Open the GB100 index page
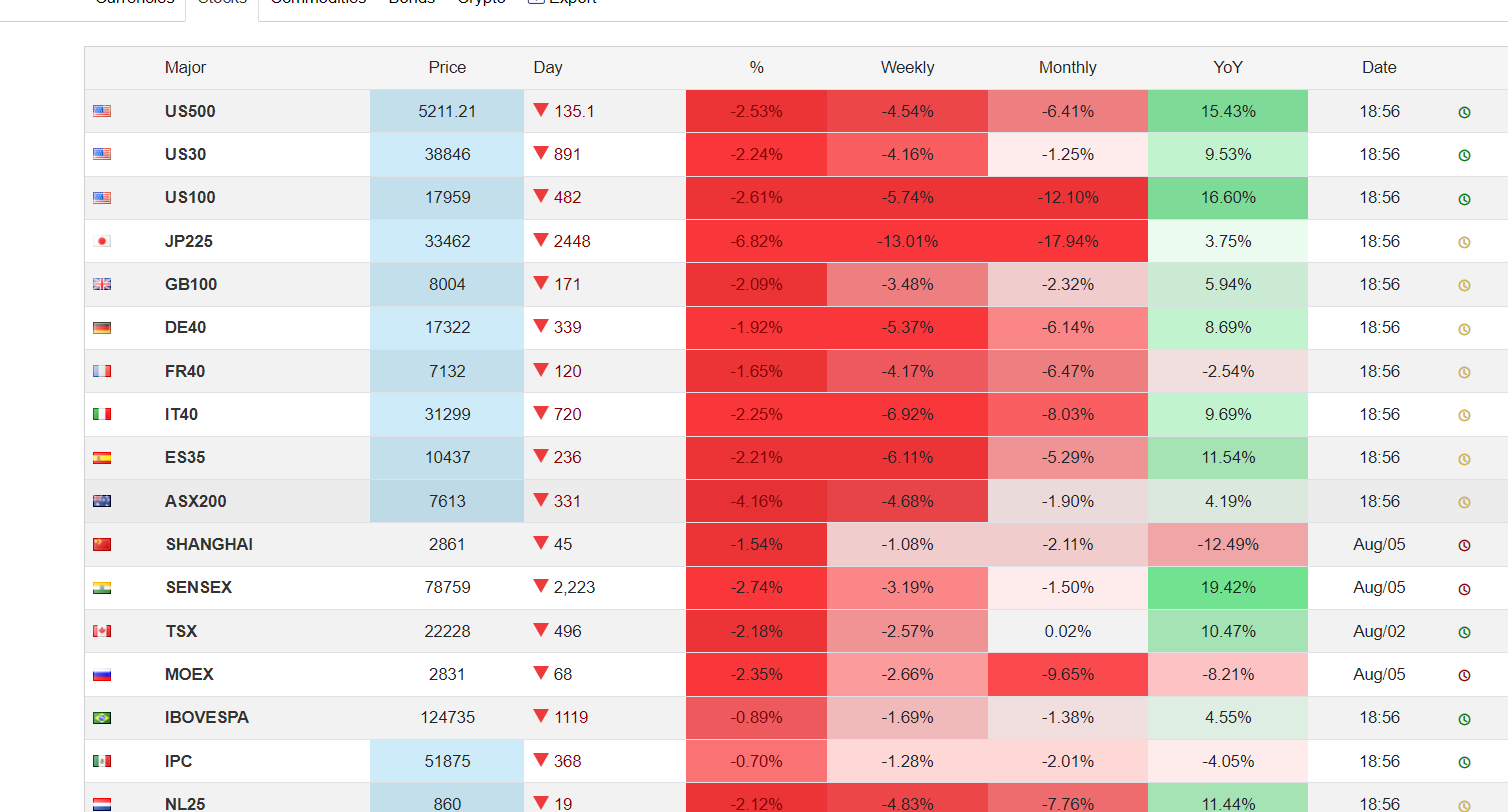The height and width of the screenshot is (812, 1508). [x=191, y=284]
